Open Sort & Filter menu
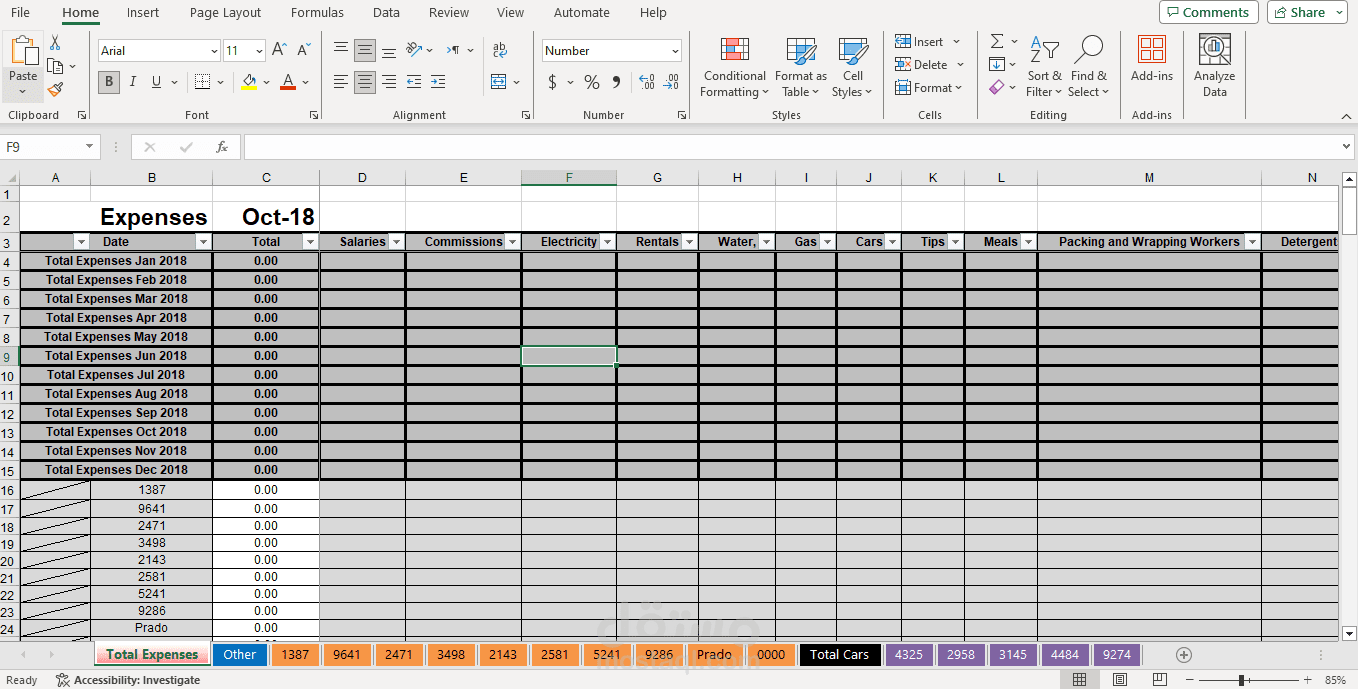Image resolution: width=1358 pixels, height=689 pixels. click(1045, 68)
